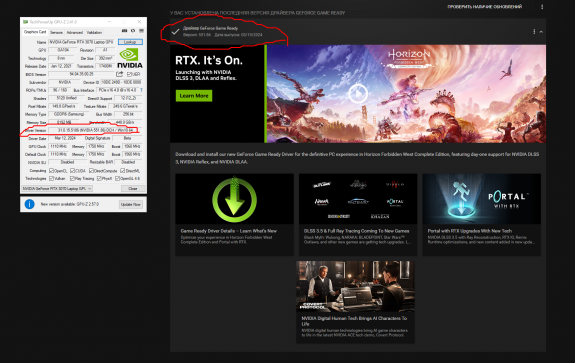Click the bus interface question mark

[x=141, y=90]
